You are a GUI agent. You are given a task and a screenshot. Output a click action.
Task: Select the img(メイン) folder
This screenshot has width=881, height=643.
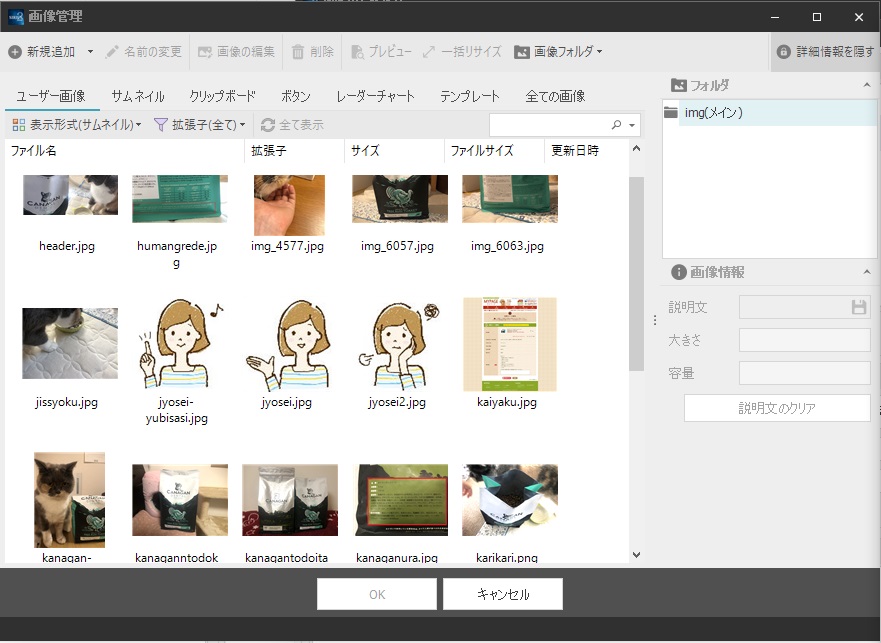click(770, 112)
